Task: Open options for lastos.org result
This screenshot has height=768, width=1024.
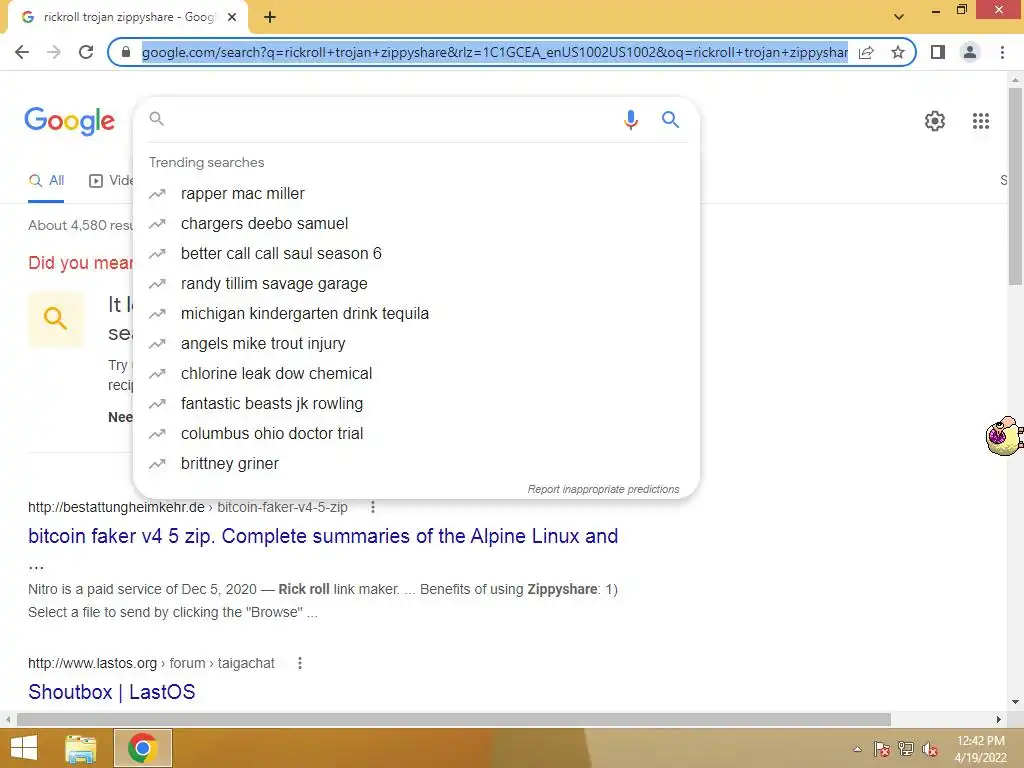Action: coord(300,663)
